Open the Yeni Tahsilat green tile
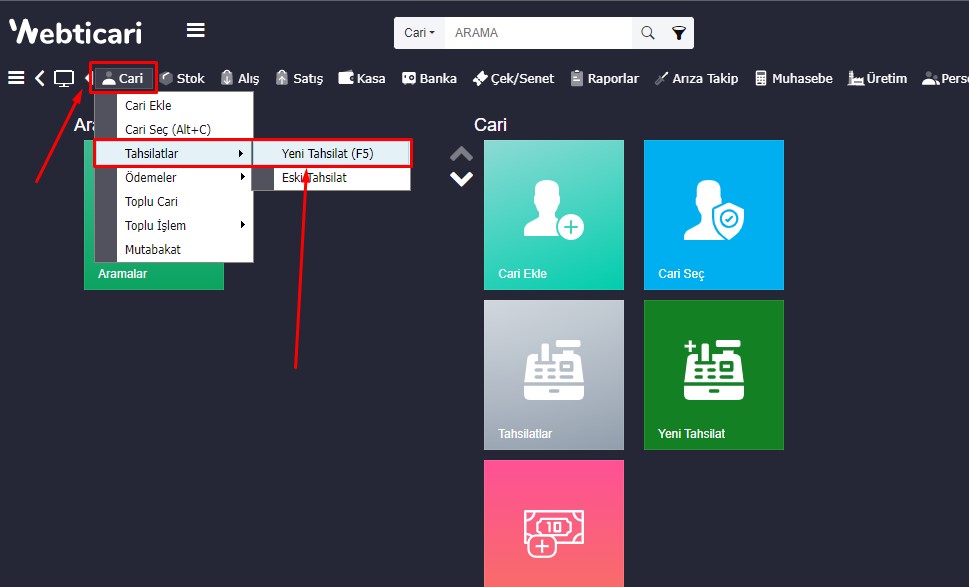The image size is (969, 587). [714, 375]
